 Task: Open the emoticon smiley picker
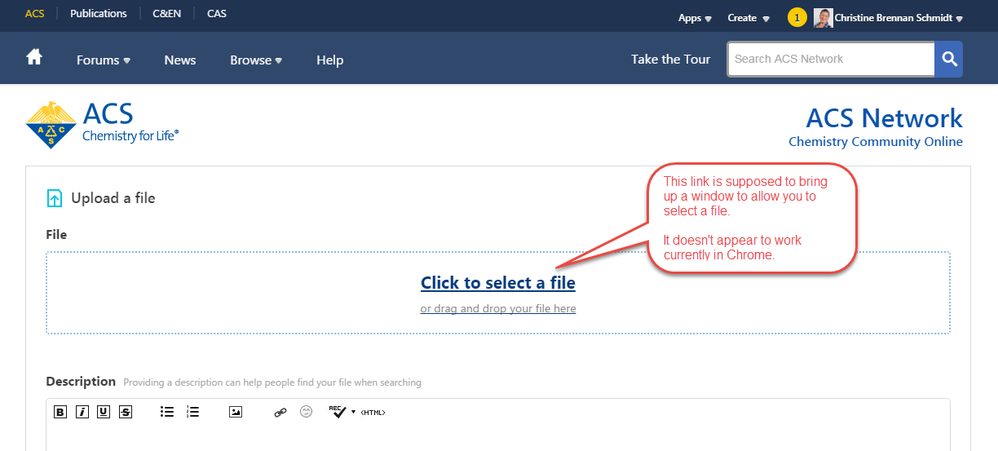[x=306, y=412]
